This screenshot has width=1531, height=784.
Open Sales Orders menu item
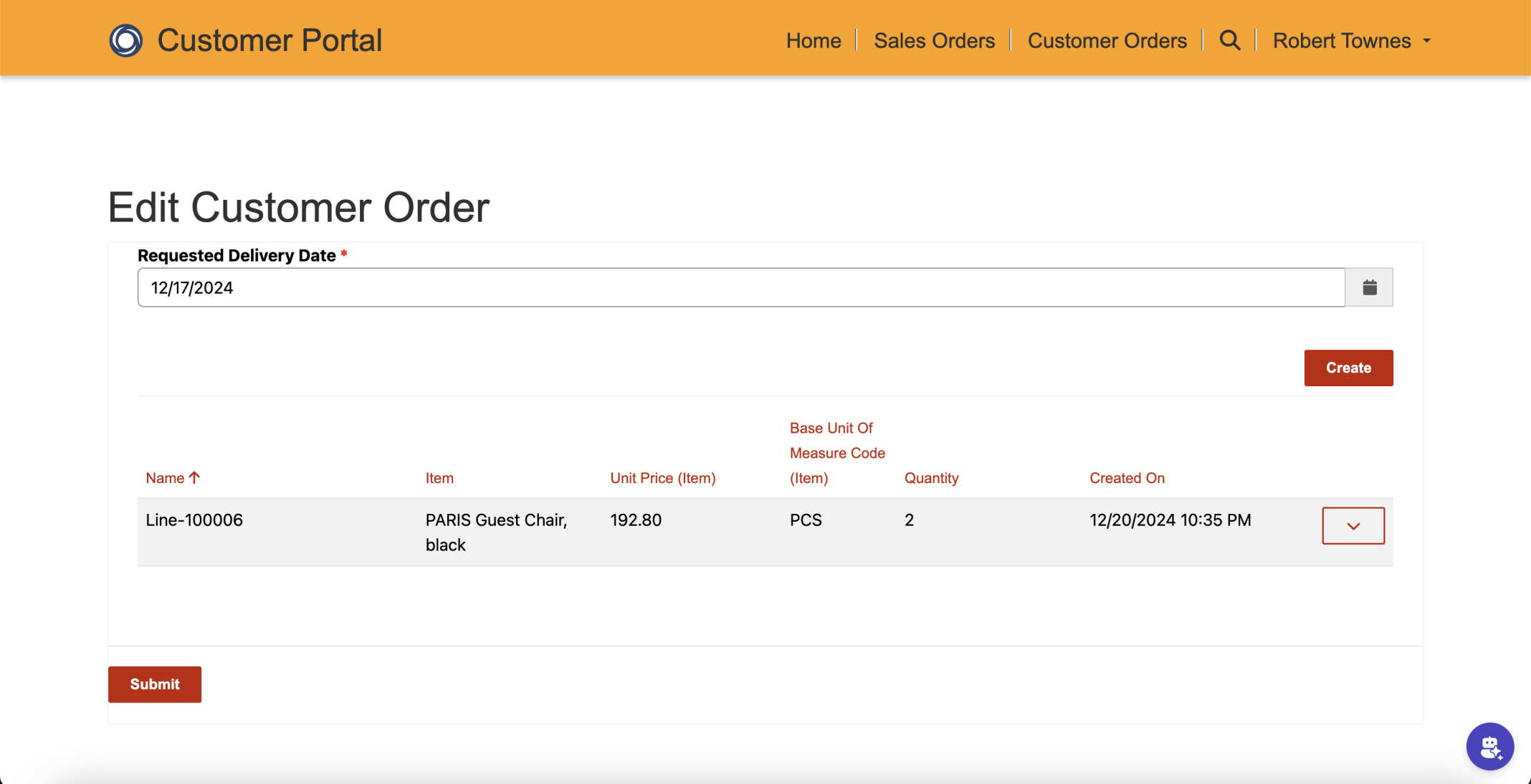pyautogui.click(x=934, y=40)
